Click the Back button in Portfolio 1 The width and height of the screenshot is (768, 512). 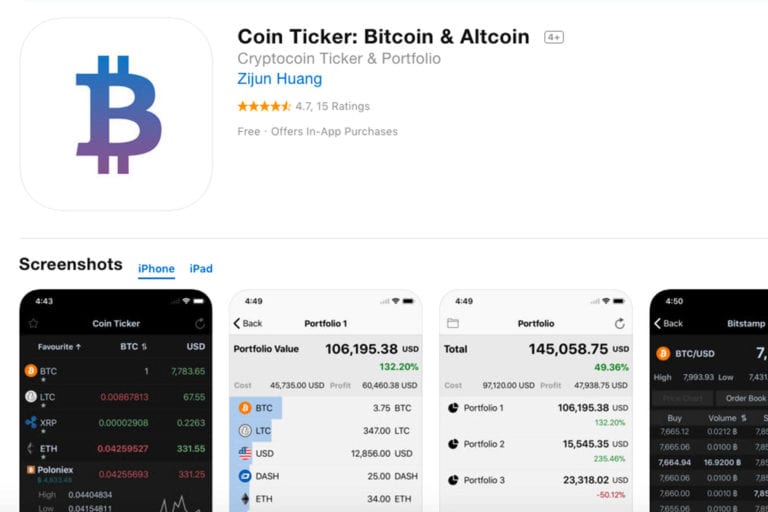[x=247, y=324]
